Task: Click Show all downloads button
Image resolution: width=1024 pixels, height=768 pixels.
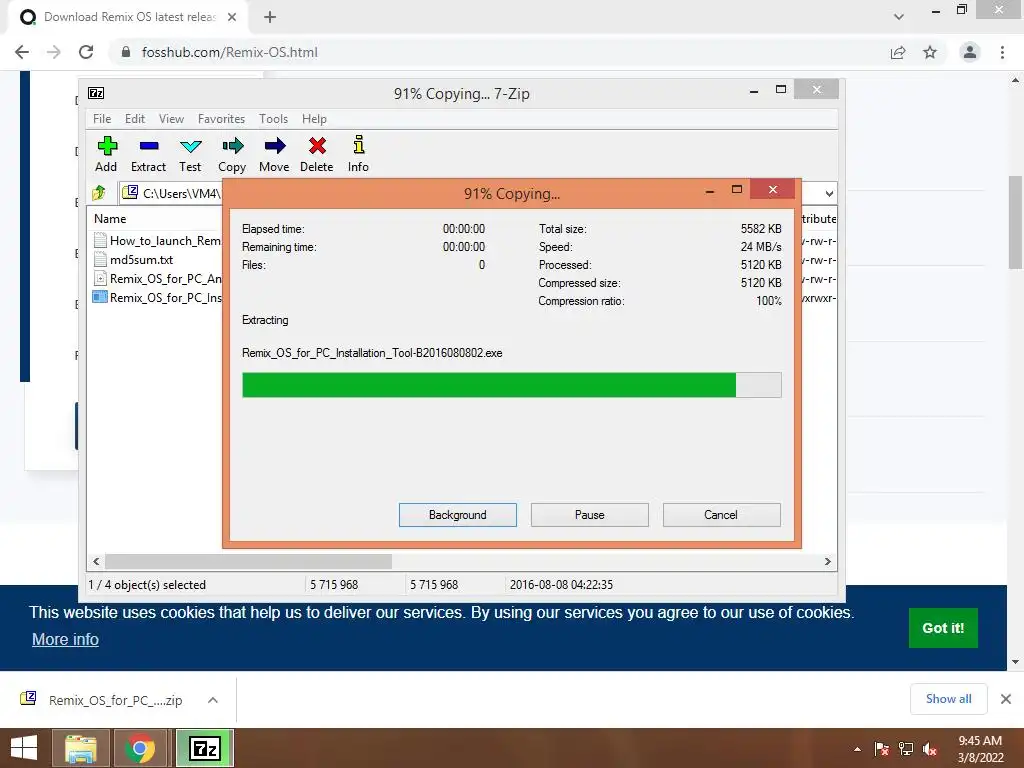Action: (x=948, y=699)
